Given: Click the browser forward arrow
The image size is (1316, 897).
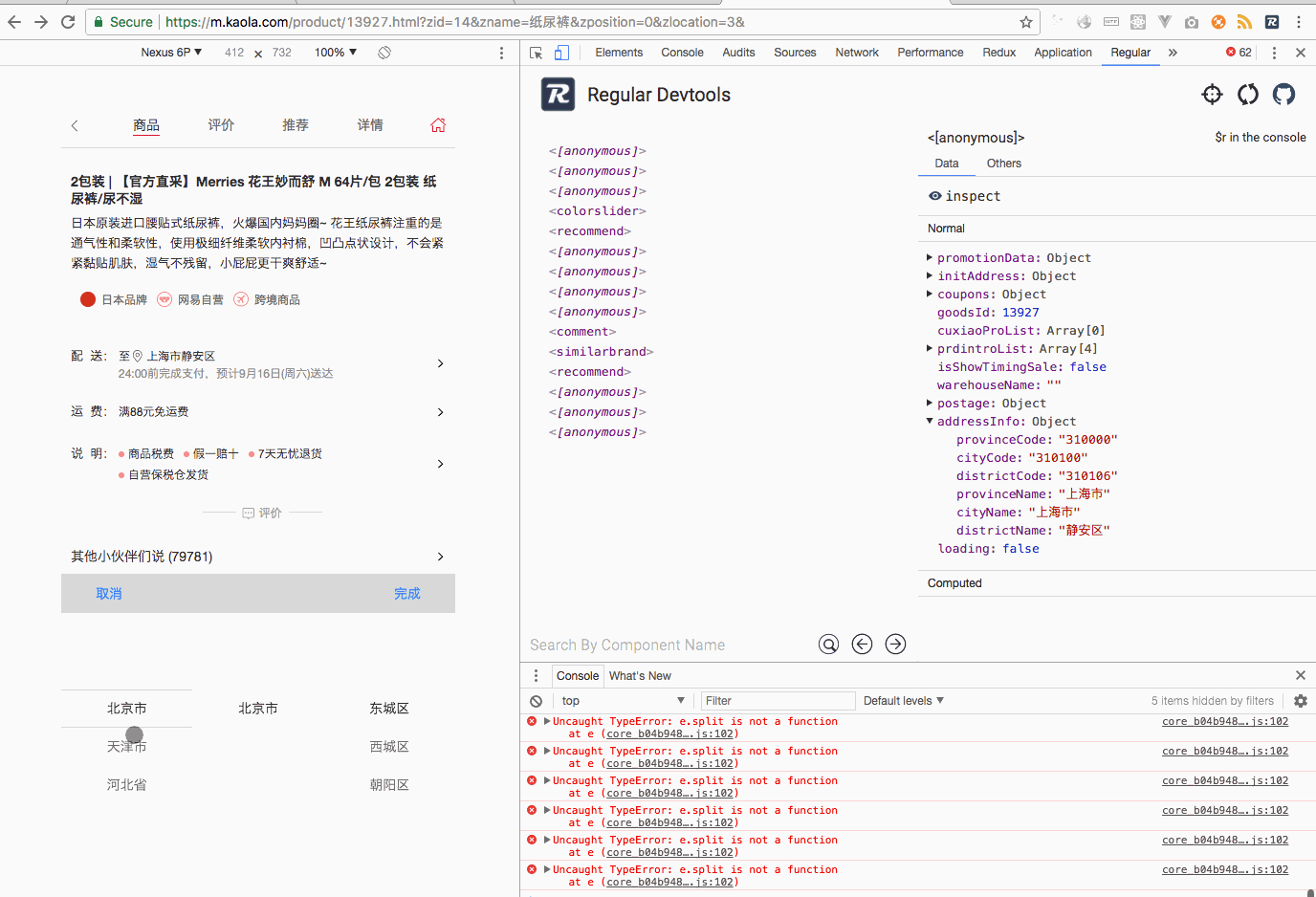Looking at the screenshot, I should pyautogui.click(x=41, y=22).
